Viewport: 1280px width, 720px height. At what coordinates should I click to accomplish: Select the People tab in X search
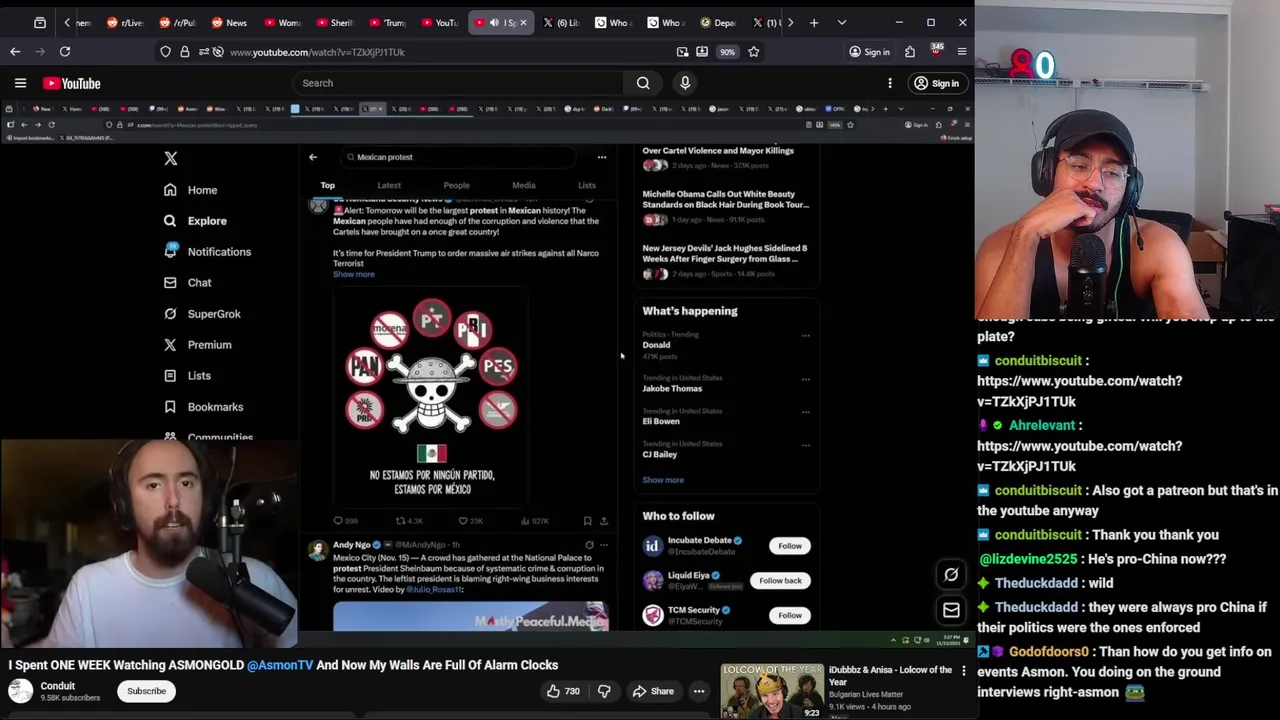pos(456,185)
